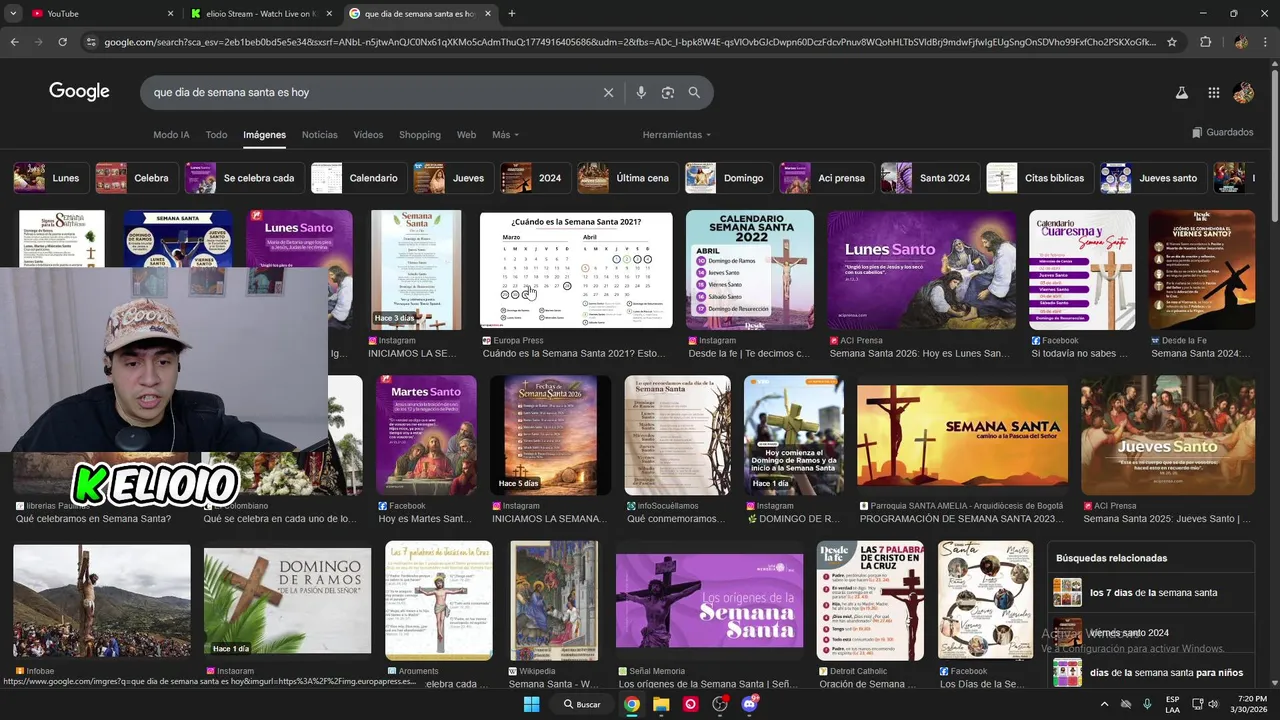This screenshot has height=720, width=1280.
Task: Filter images by Citas bíblicas chip
Action: click(x=1040, y=178)
